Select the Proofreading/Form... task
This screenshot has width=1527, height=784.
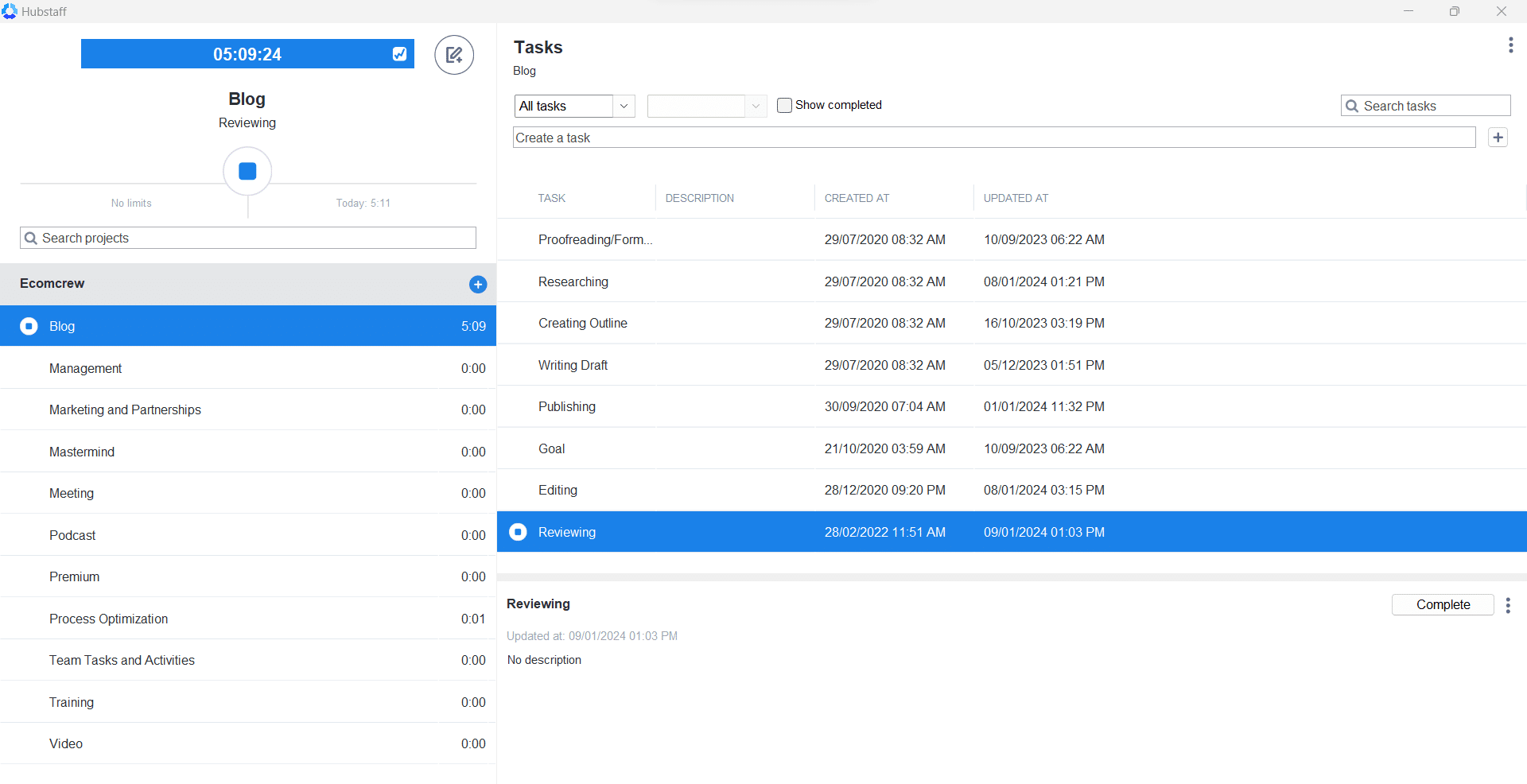click(1012, 239)
